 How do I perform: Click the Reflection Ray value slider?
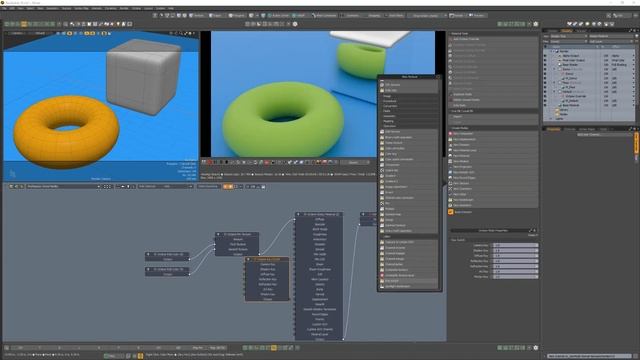coord(515,261)
